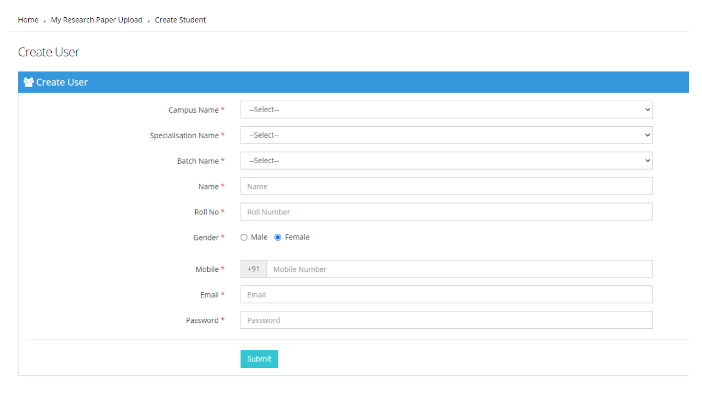Go to Home breadcrumb link
Image resolution: width=702 pixels, height=411 pixels.
[28, 20]
